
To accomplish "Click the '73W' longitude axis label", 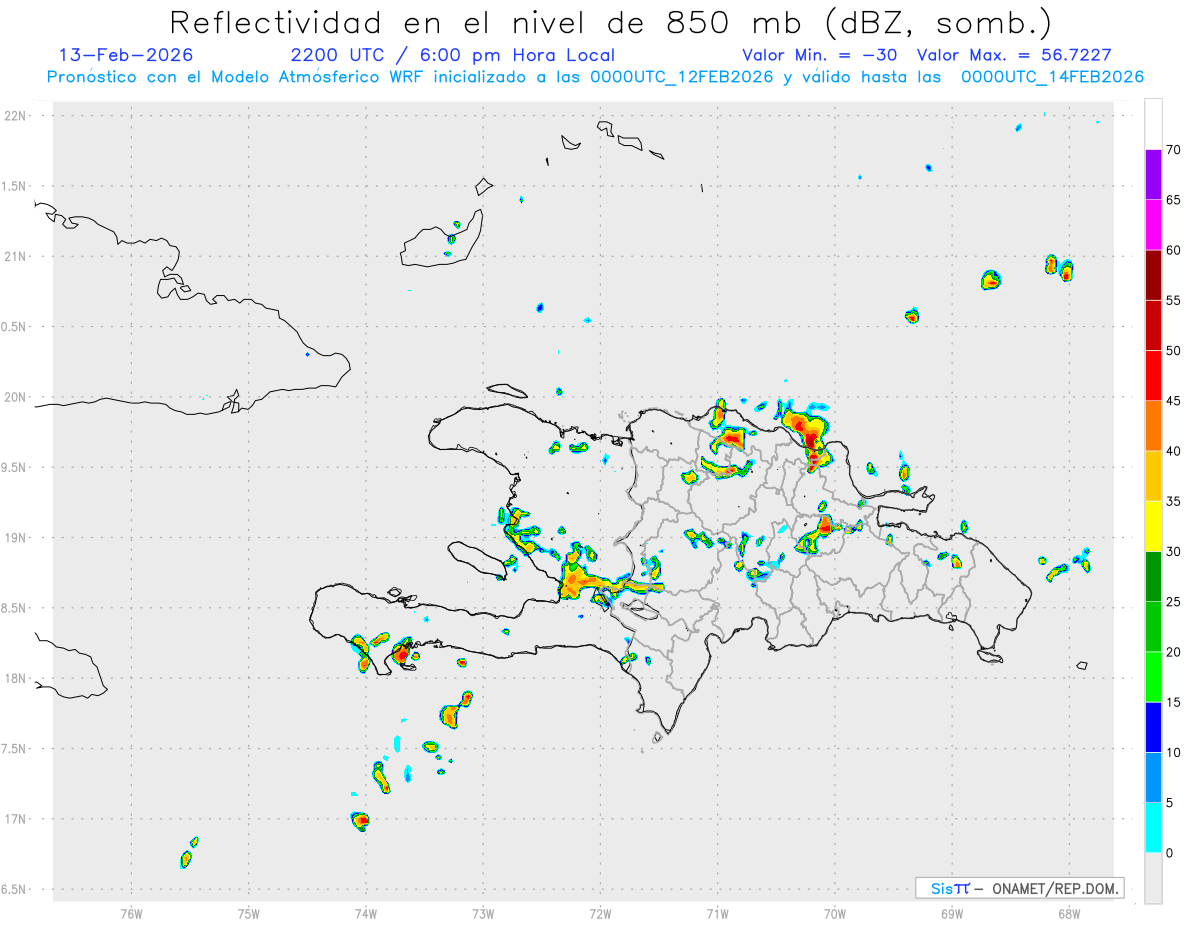I will (483, 913).
